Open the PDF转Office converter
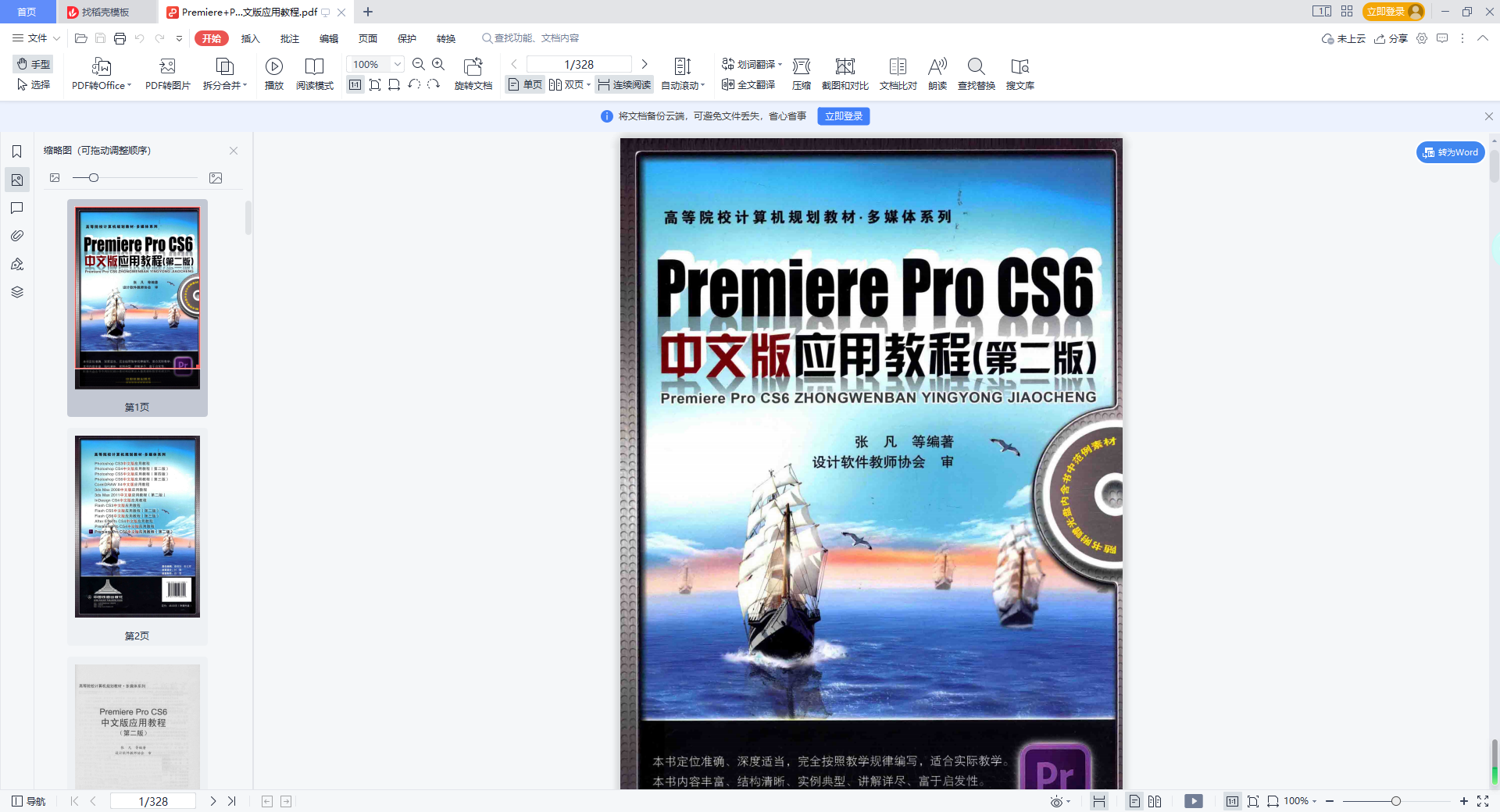Screen dimensions: 1500x812 click(x=102, y=74)
